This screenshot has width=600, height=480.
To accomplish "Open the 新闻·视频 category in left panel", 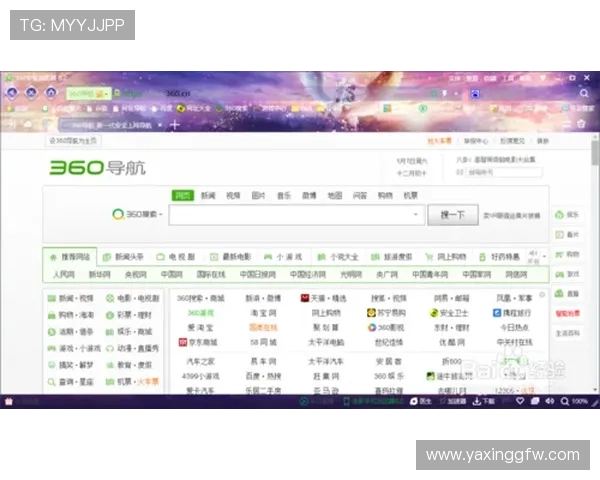I will tap(70, 298).
